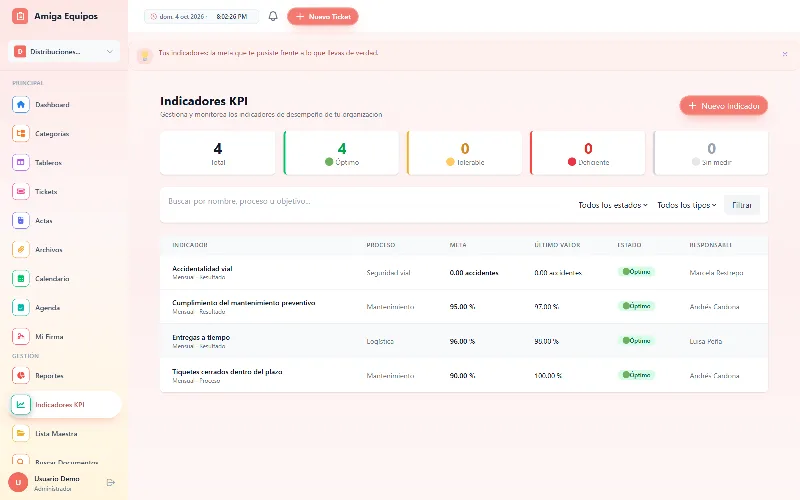The height and width of the screenshot is (500, 800).
Task: Open Lista Maestra in sidebar
Action: click(x=64, y=434)
